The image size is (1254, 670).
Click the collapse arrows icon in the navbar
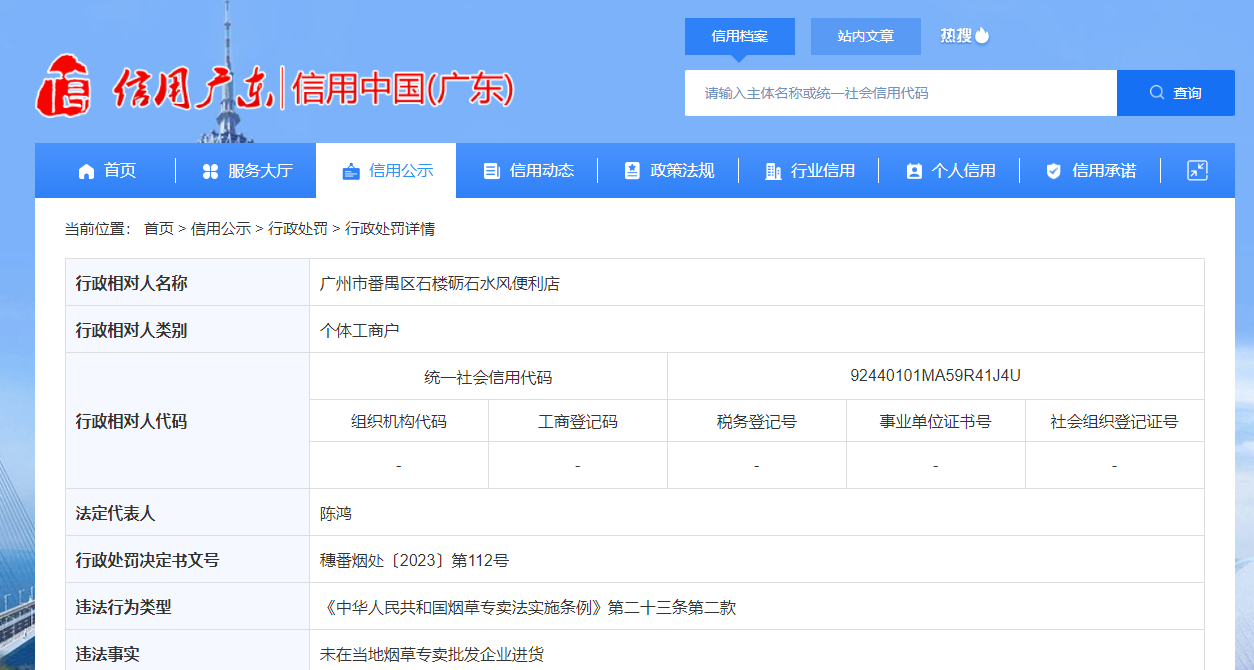(x=1197, y=170)
